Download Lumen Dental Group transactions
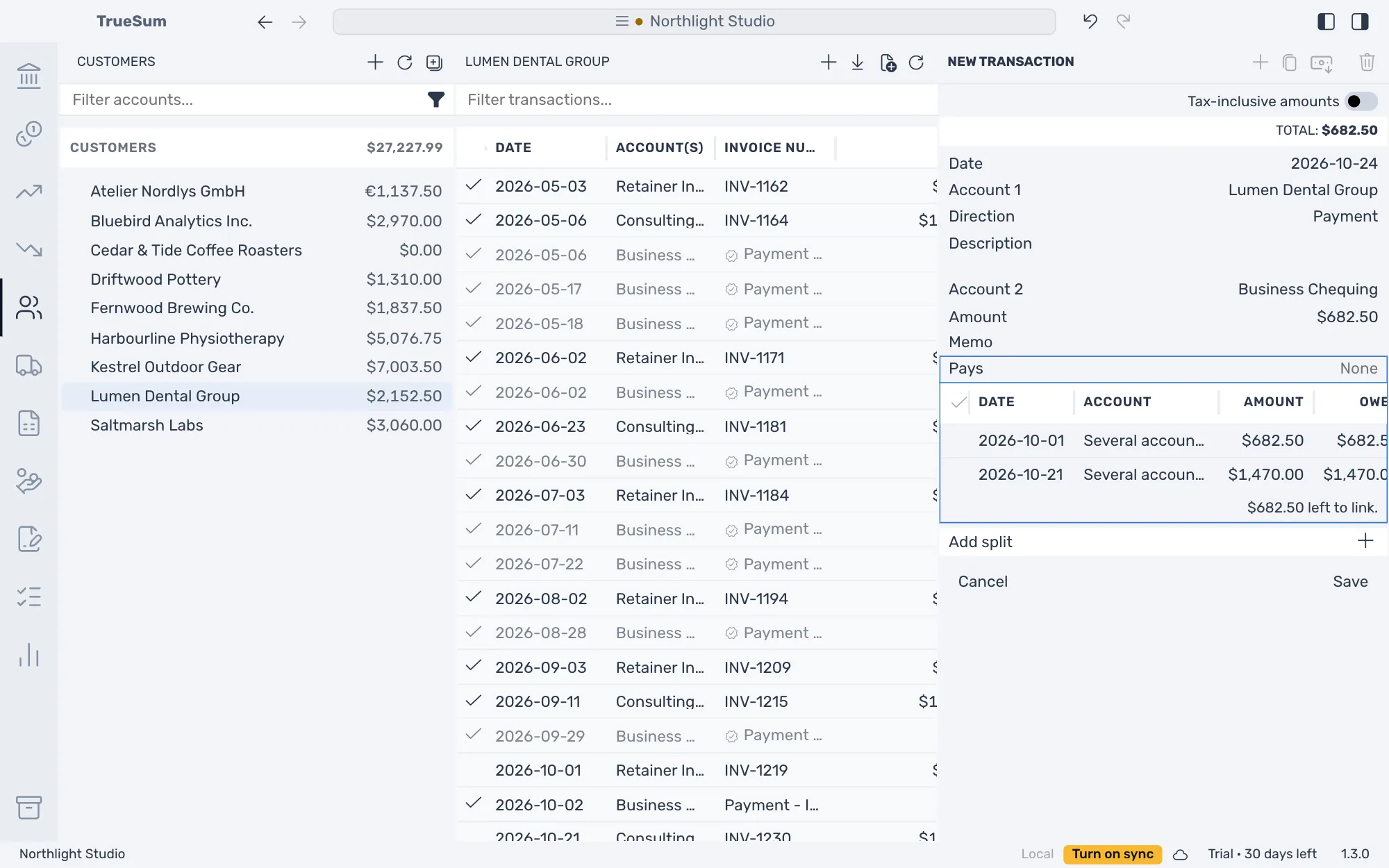 click(x=857, y=62)
